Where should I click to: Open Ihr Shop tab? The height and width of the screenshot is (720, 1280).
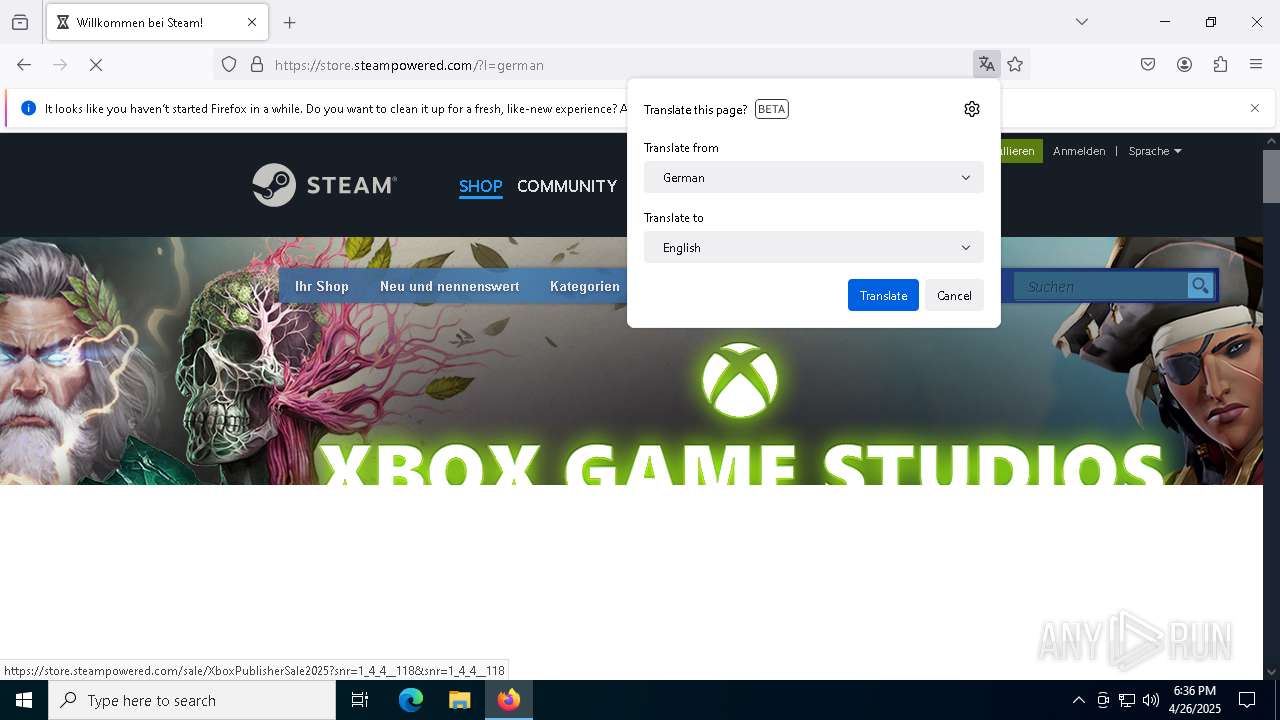click(322, 286)
